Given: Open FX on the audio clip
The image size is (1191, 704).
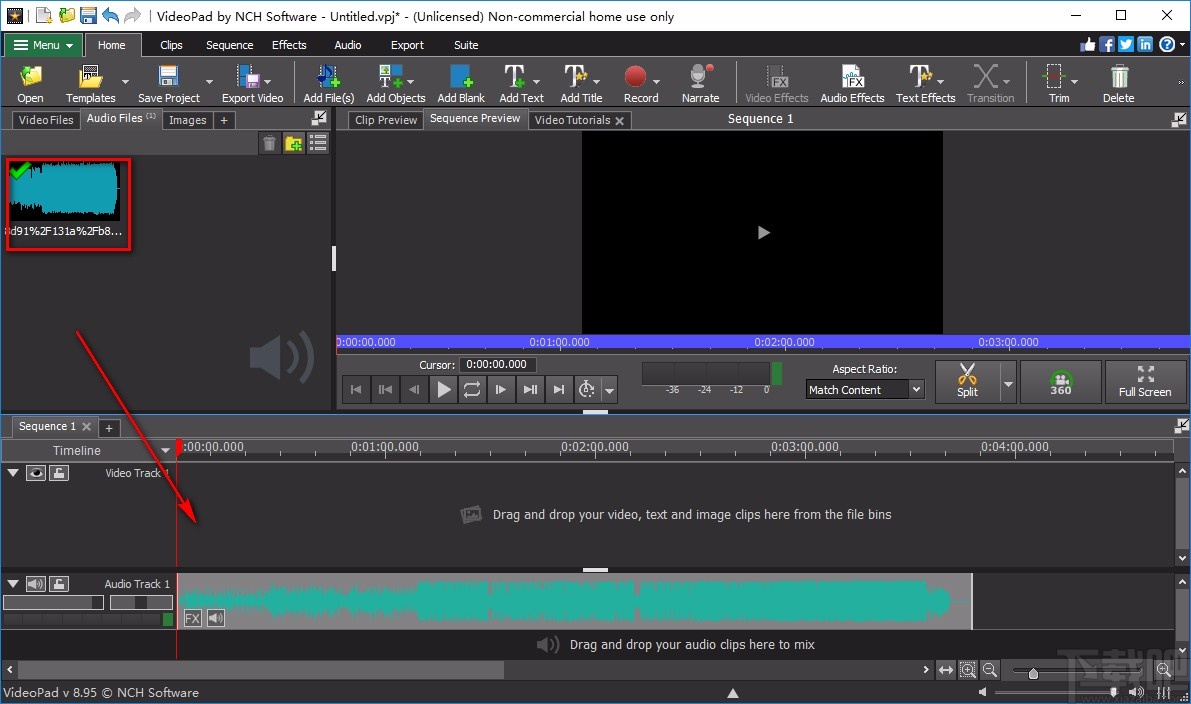Looking at the screenshot, I should [x=191, y=618].
